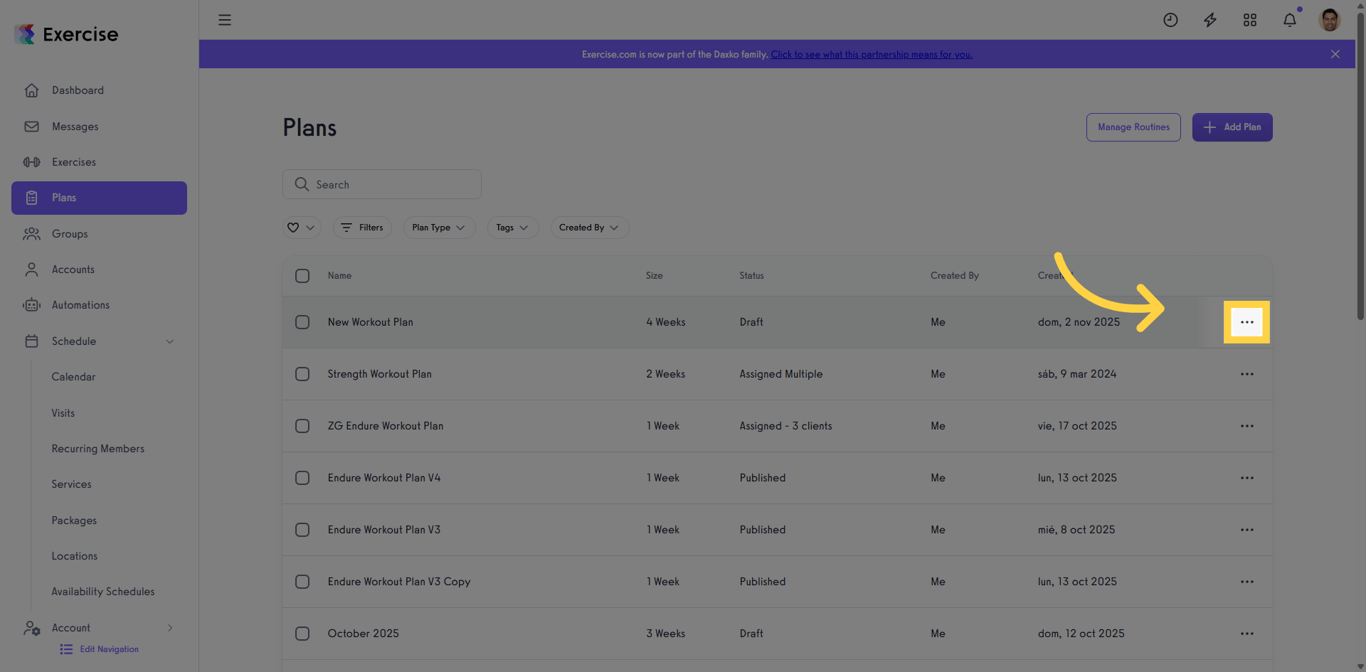Open the notifications bell
The width and height of the screenshot is (1366, 672).
[x=1290, y=20]
